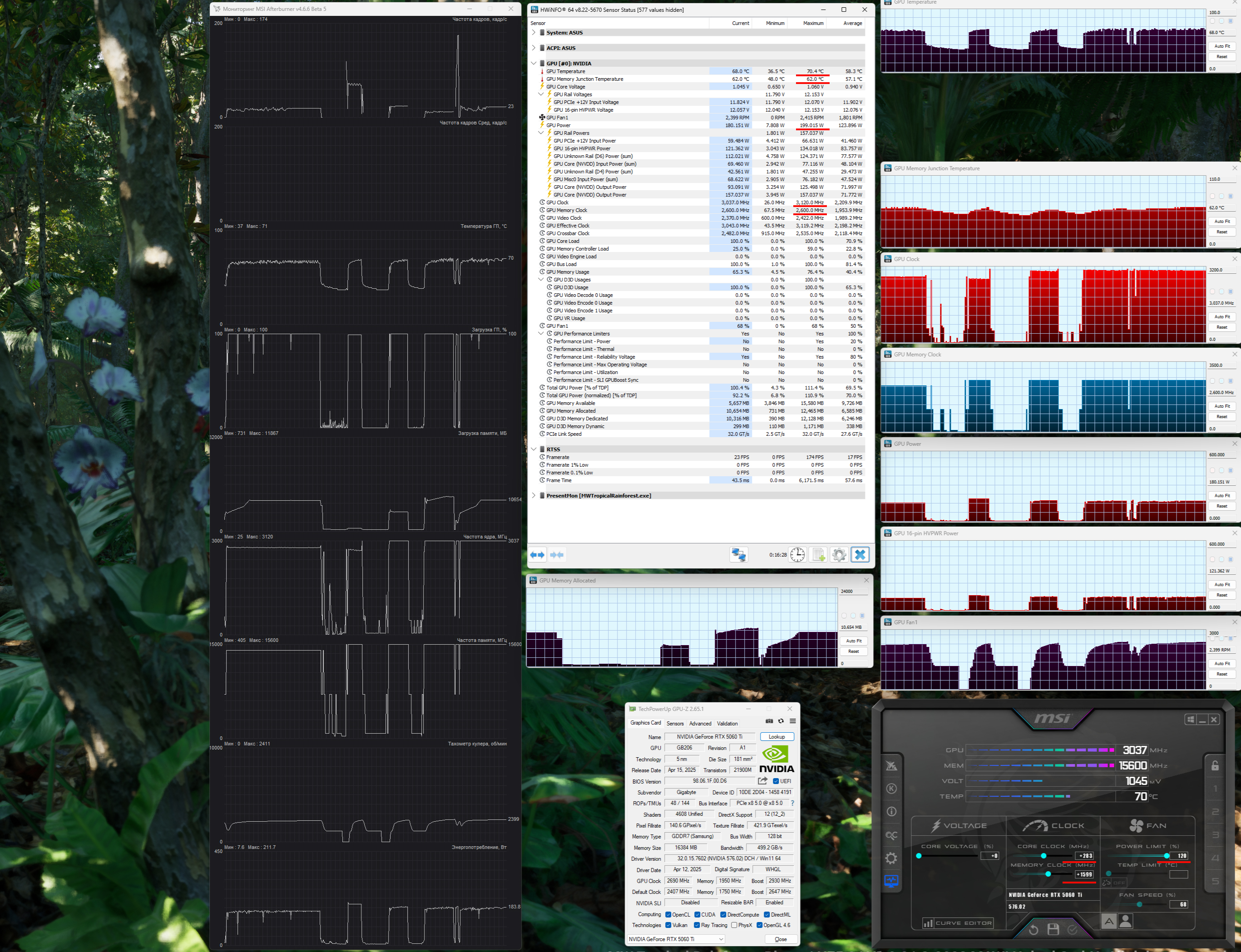Screen dimensions: 1241x952
Task: Toggle the UEFI checkbox
Action: pos(776,781)
